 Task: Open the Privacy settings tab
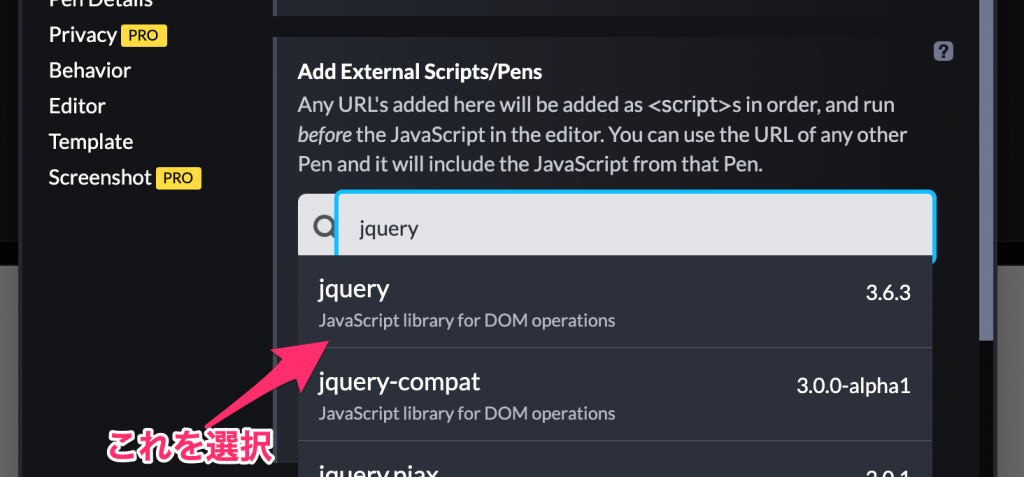83,35
